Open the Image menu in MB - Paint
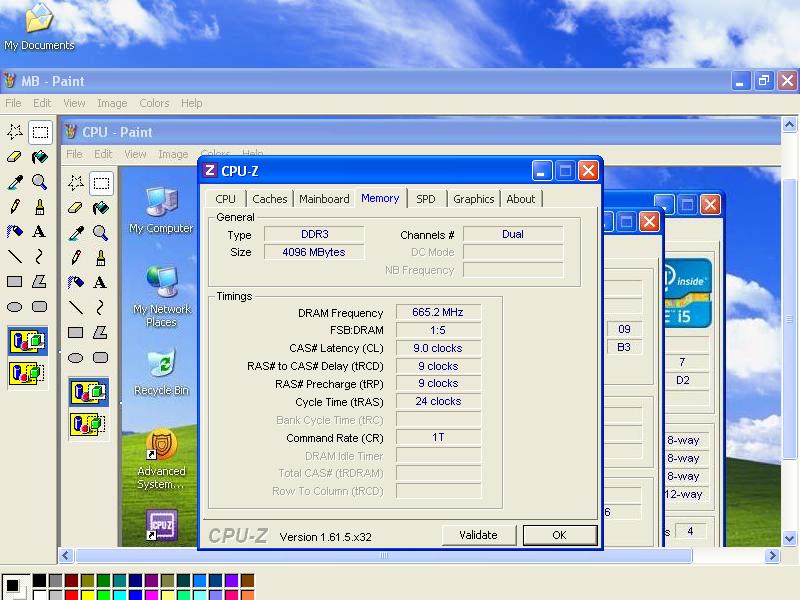Image resolution: width=800 pixels, height=600 pixels. pyautogui.click(x=112, y=103)
